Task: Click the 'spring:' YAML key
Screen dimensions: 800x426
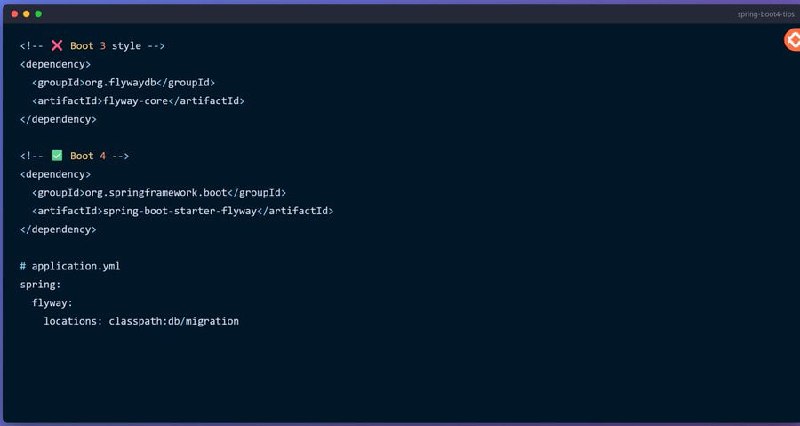Action: click(40, 285)
